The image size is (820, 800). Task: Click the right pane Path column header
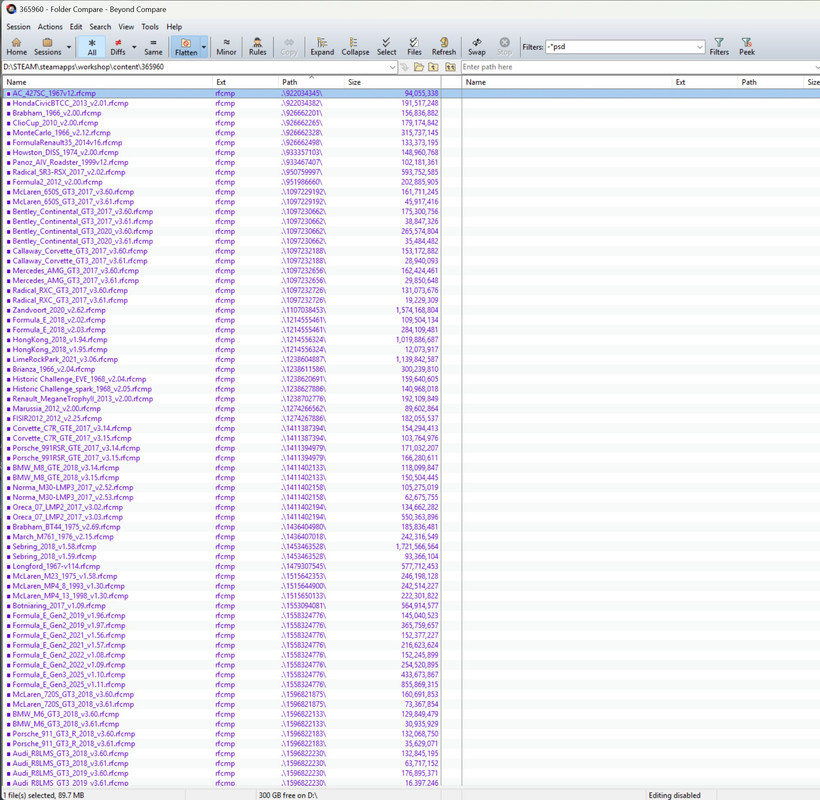pyautogui.click(x=771, y=82)
